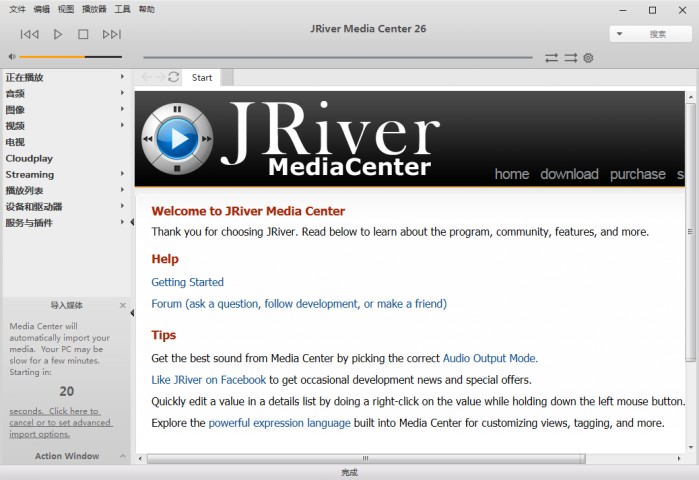Image resolution: width=699 pixels, height=480 pixels.
Task: Click the pause segment on JRiver logo
Action: click(x=177, y=109)
